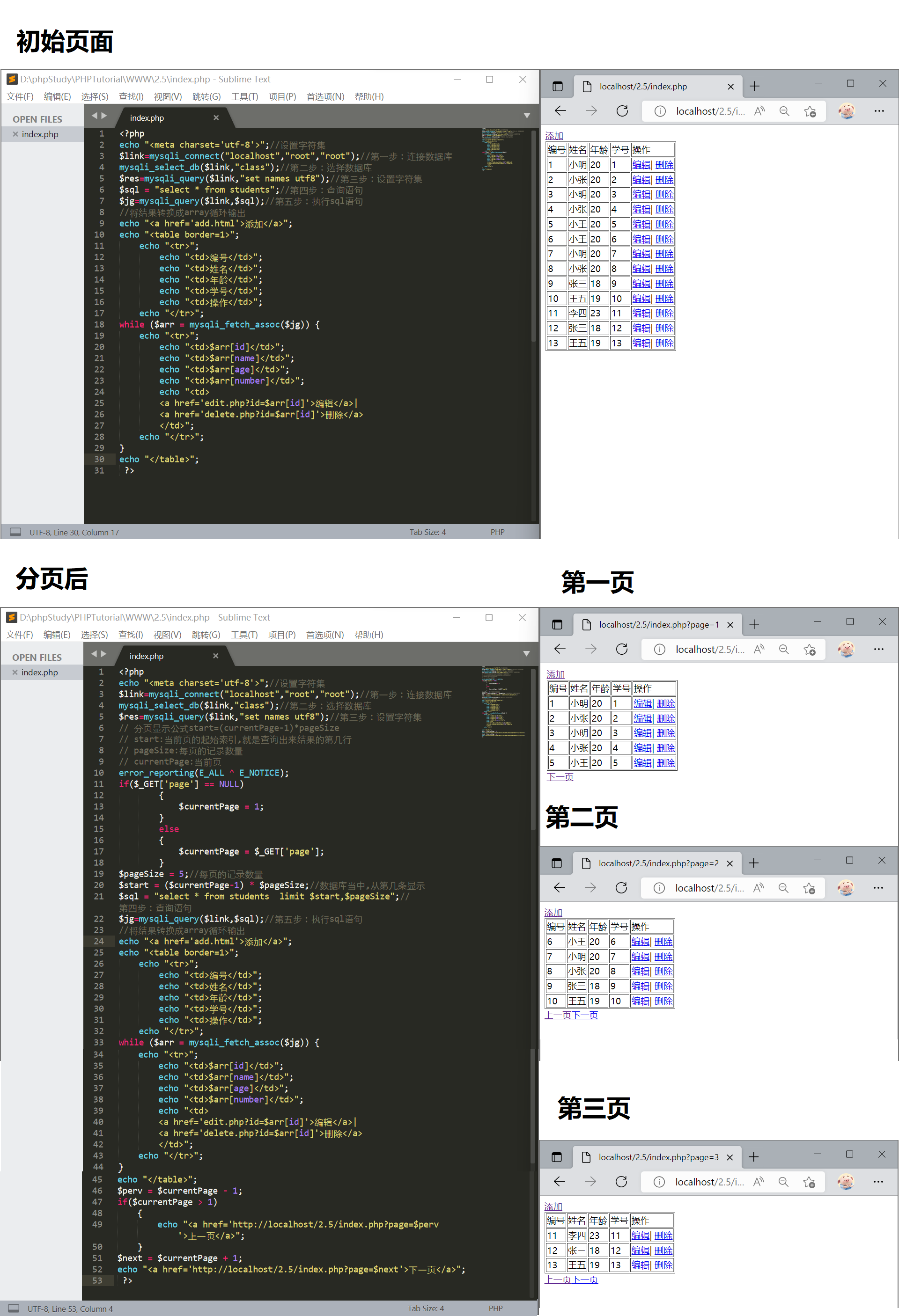Toggle side bar panel button in top Sublime status bar
Image resolution: width=899 pixels, height=1316 pixels.
[16, 532]
